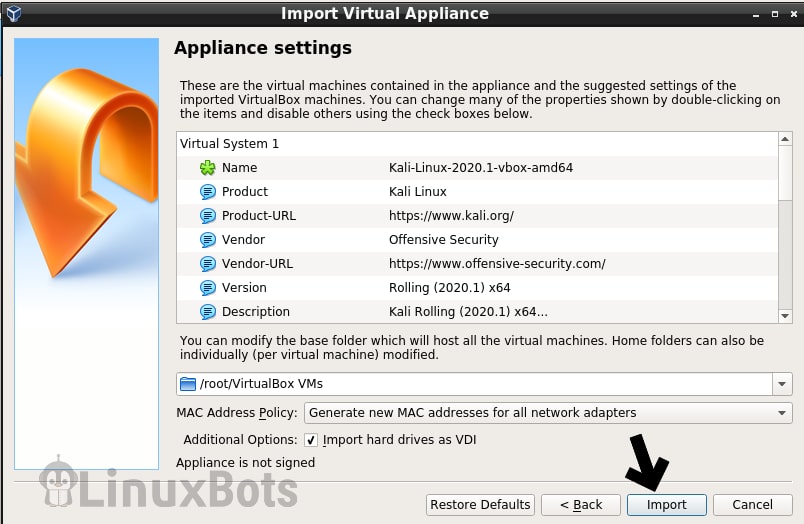Image resolution: width=804 pixels, height=524 pixels.
Task: Click the Description label
Action: click(255, 312)
